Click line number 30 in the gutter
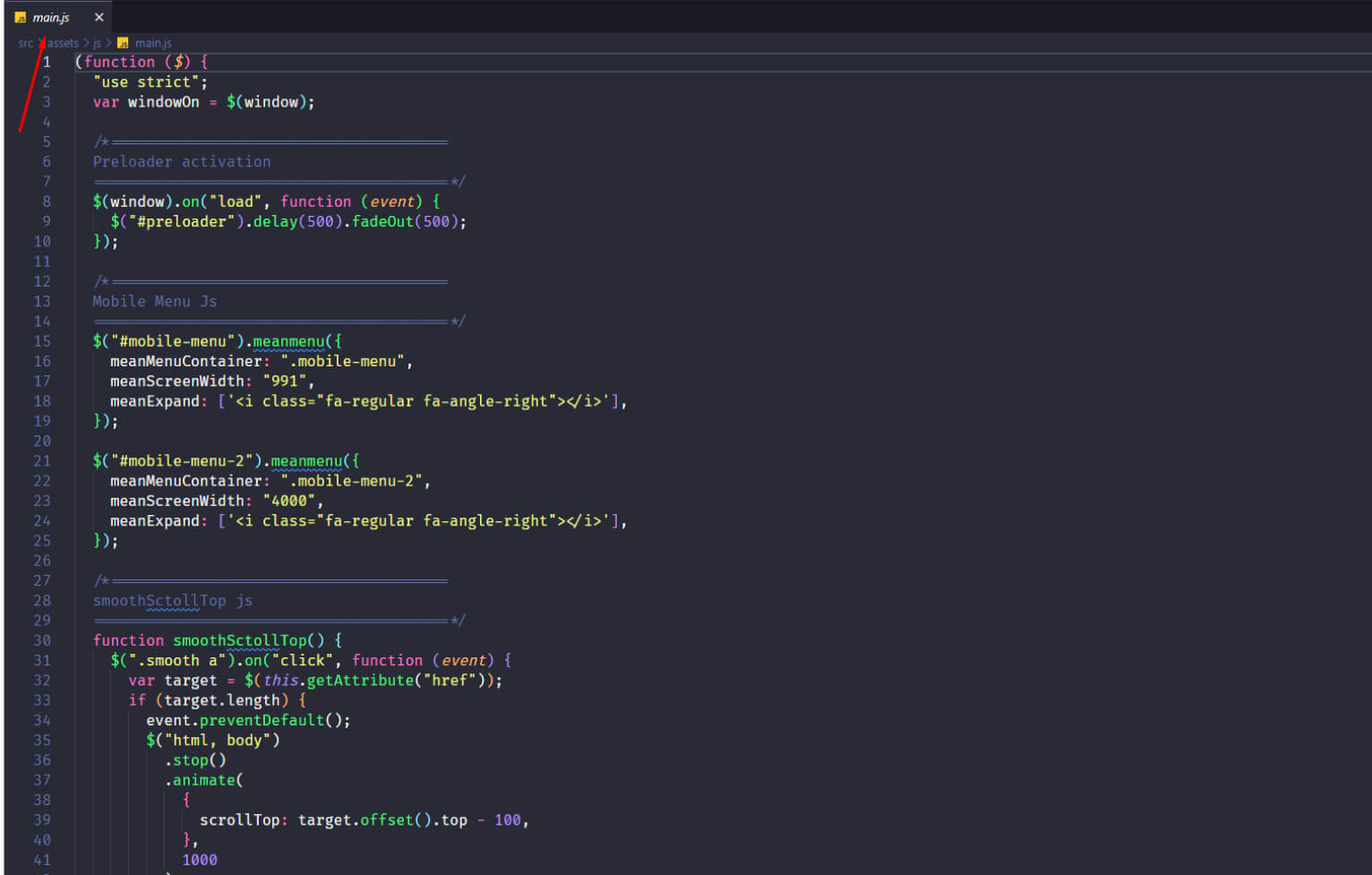 (41, 640)
